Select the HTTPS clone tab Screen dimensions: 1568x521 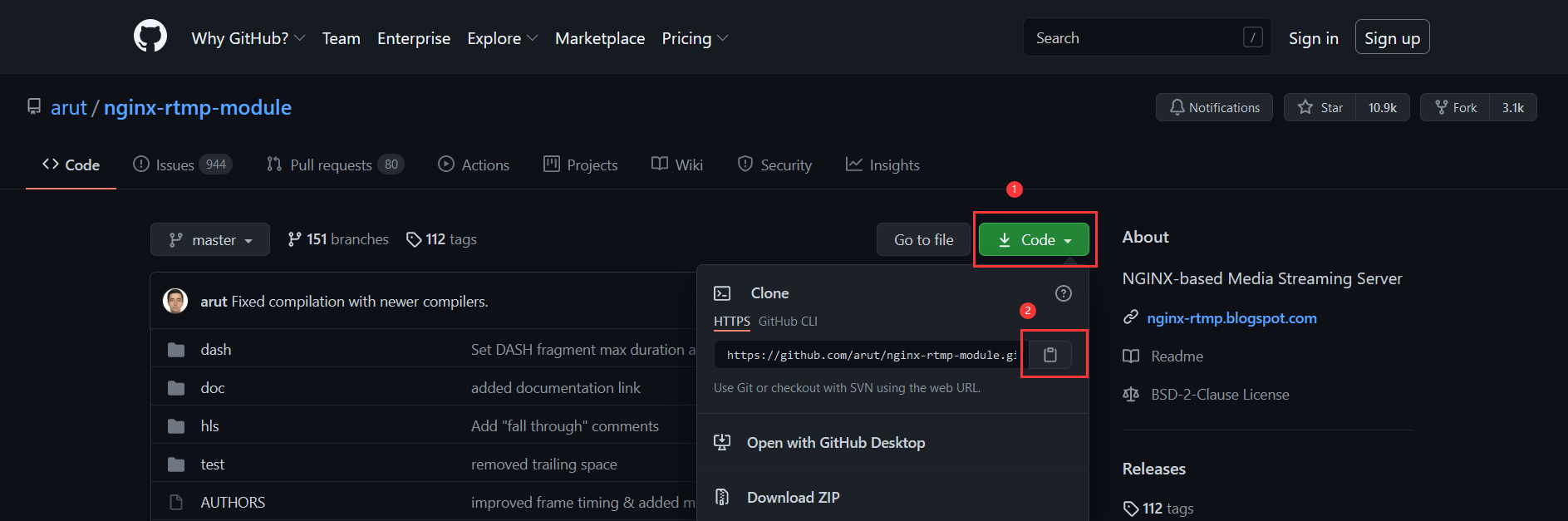click(731, 322)
